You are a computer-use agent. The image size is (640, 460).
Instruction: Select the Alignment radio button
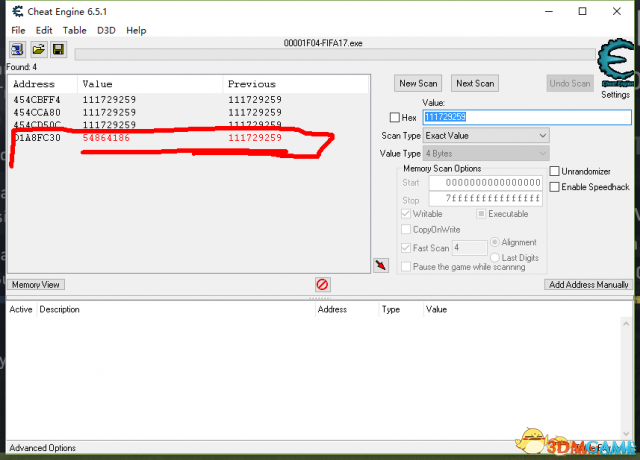click(495, 242)
